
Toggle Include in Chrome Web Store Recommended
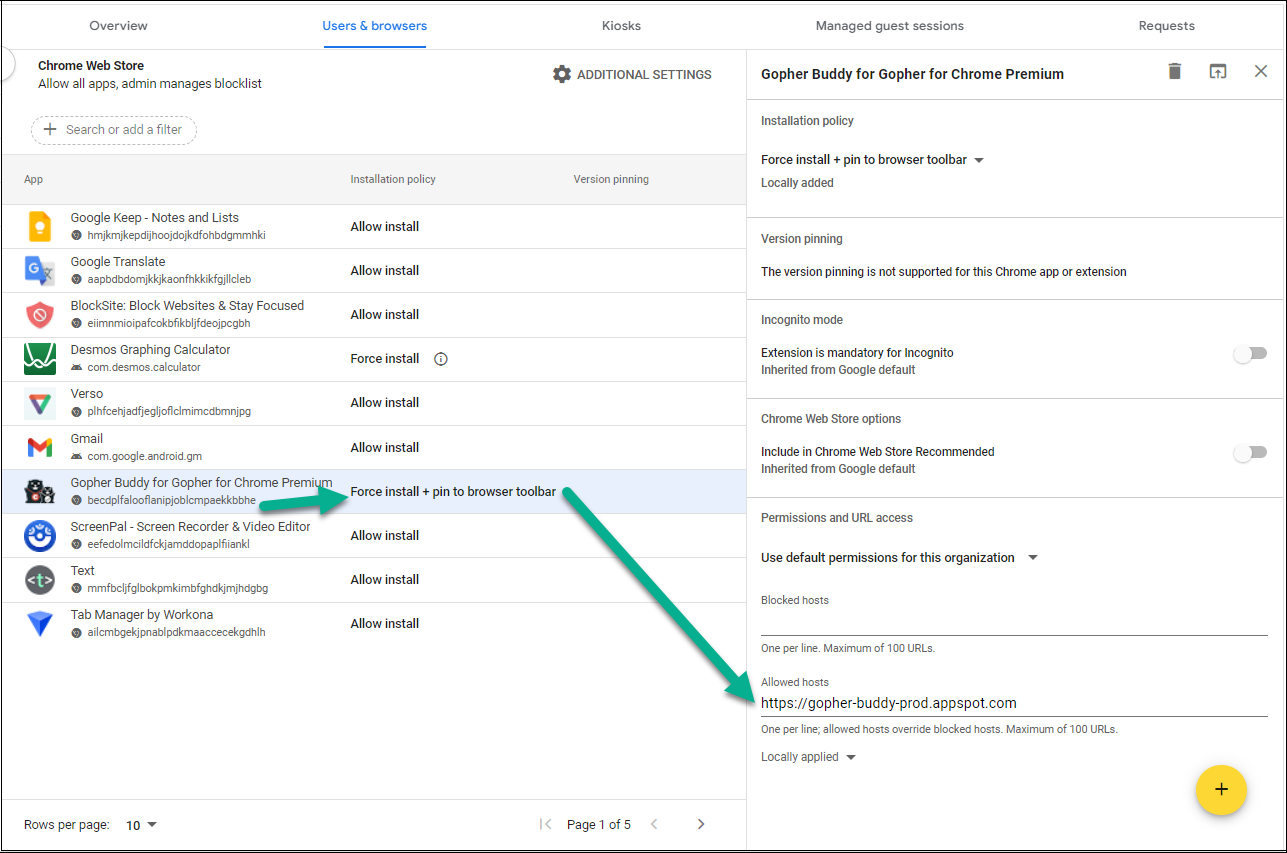(x=1250, y=452)
